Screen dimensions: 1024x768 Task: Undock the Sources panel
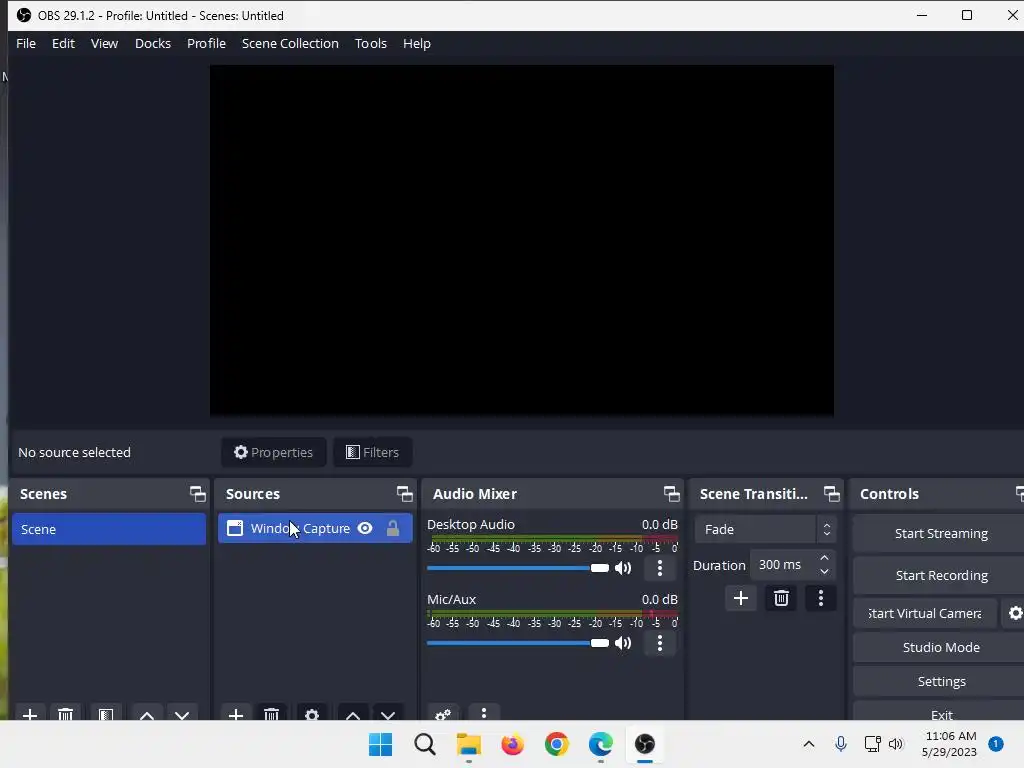click(x=404, y=494)
